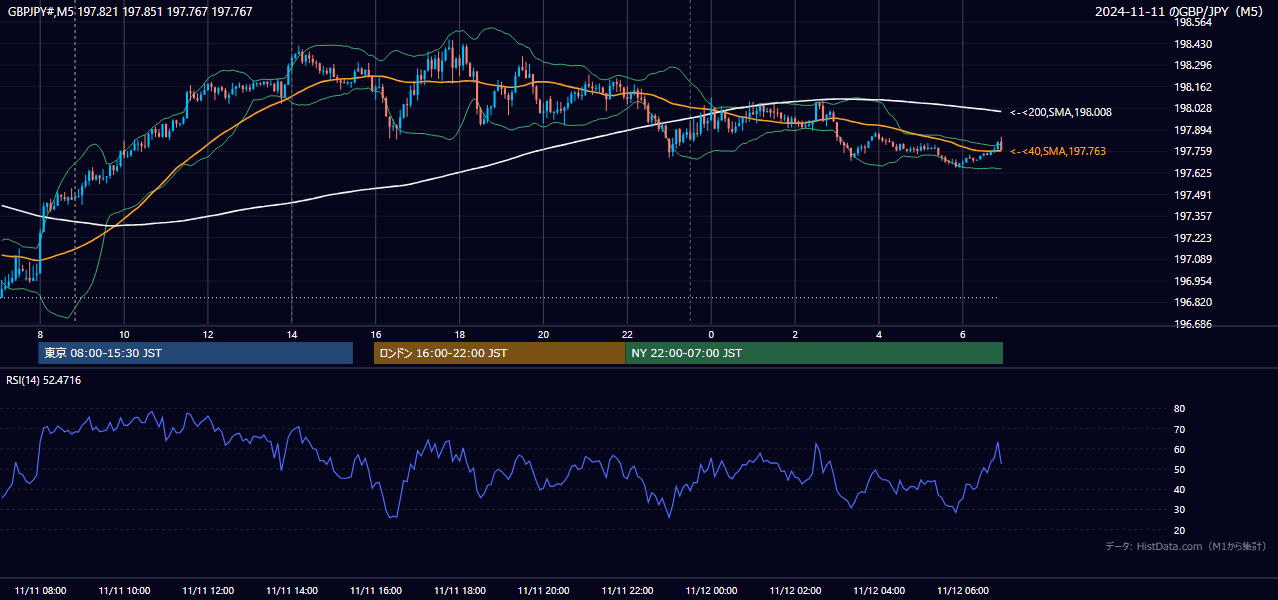Click hour tick 16 under price chart
1278x600 pixels.
click(x=376, y=334)
